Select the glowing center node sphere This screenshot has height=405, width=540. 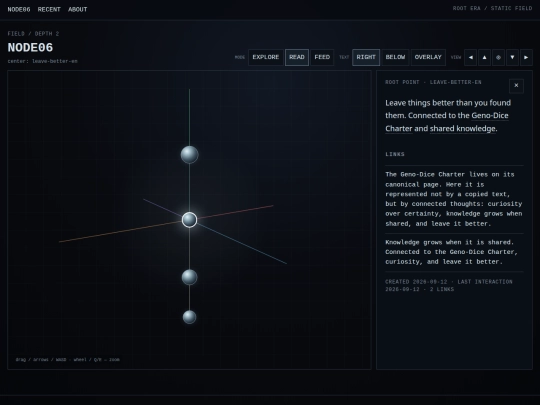[189, 220]
